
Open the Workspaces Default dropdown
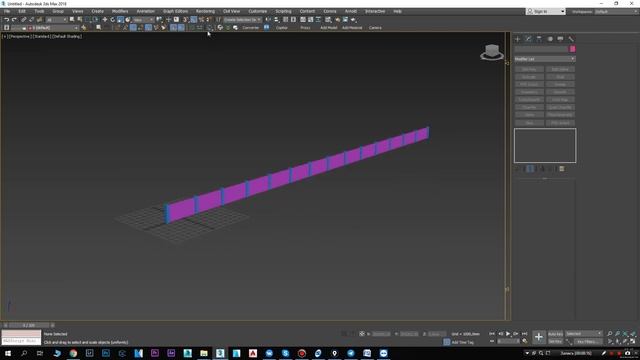[x=616, y=11]
